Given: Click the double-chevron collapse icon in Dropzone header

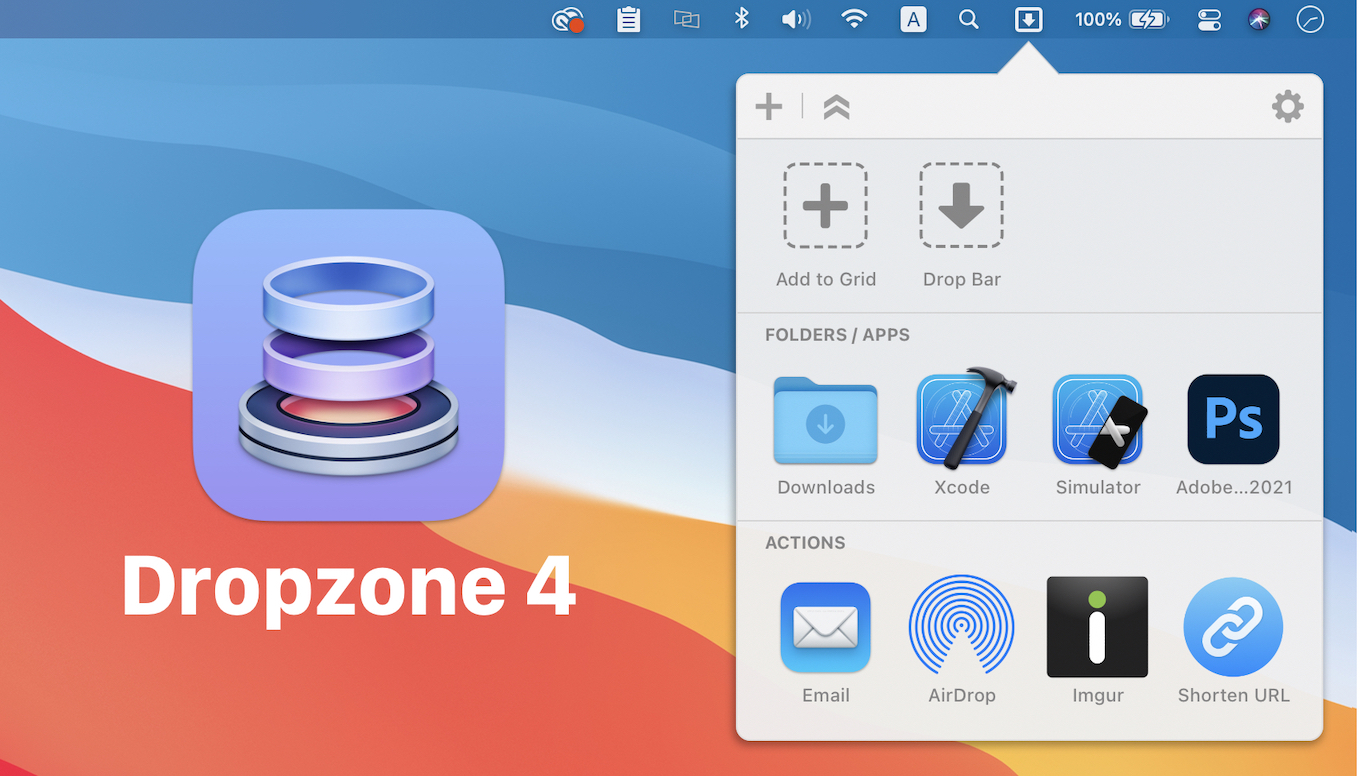Looking at the screenshot, I should point(836,107).
